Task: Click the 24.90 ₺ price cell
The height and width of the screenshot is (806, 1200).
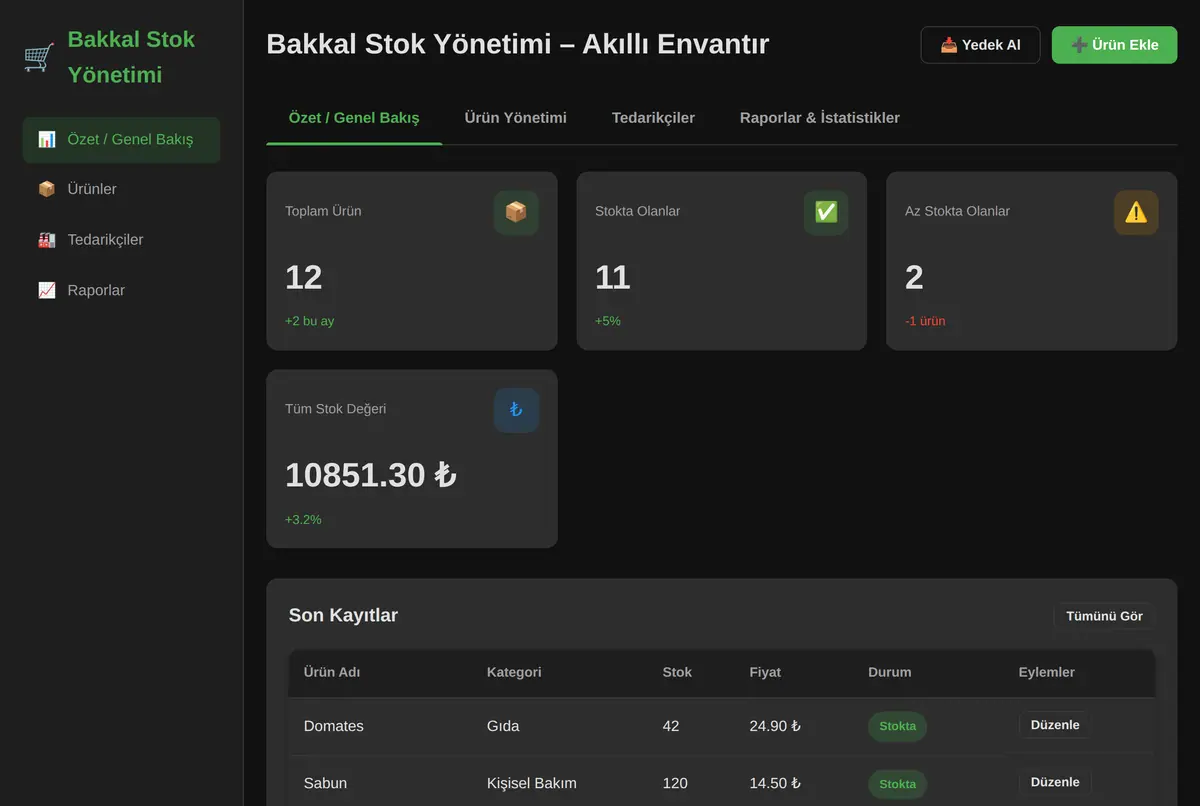Action: click(x=775, y=726)
